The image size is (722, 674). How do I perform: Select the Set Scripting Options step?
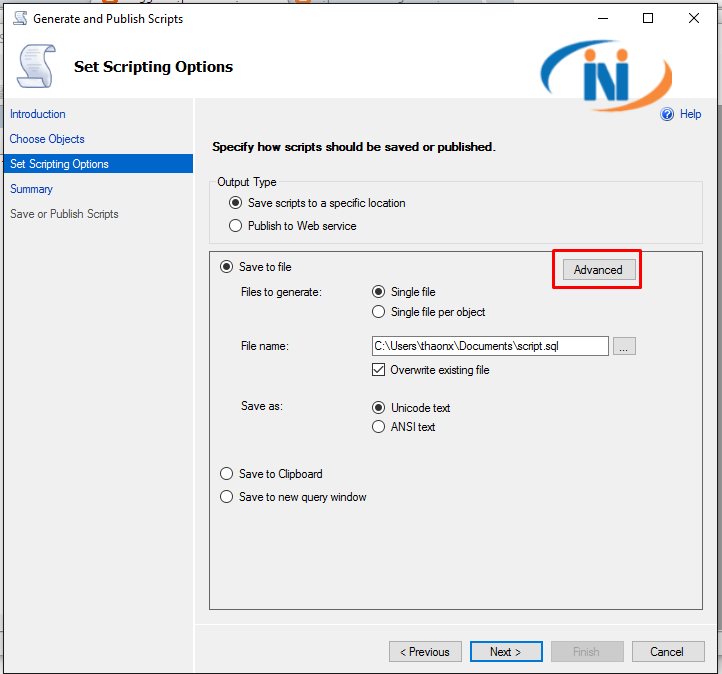98,164
